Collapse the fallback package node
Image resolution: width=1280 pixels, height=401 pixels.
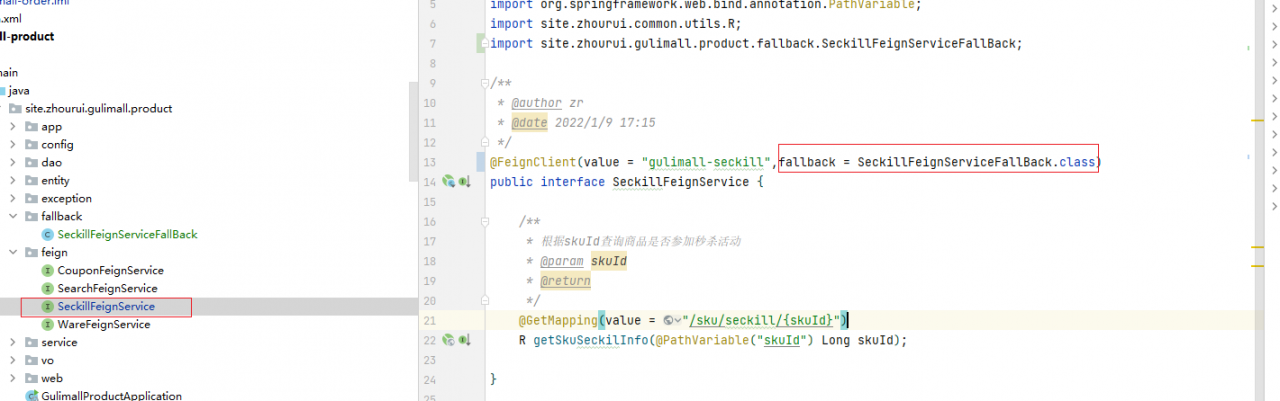click(13, 216)
